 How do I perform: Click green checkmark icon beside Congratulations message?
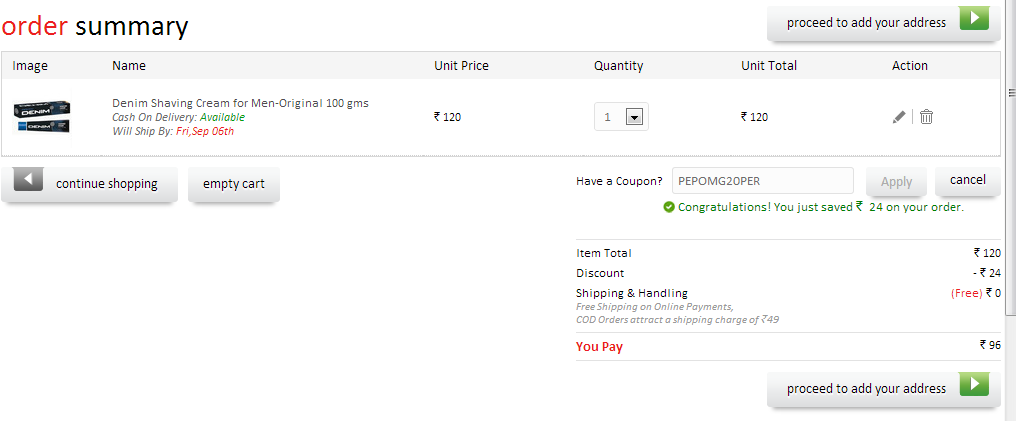[669, 207]
